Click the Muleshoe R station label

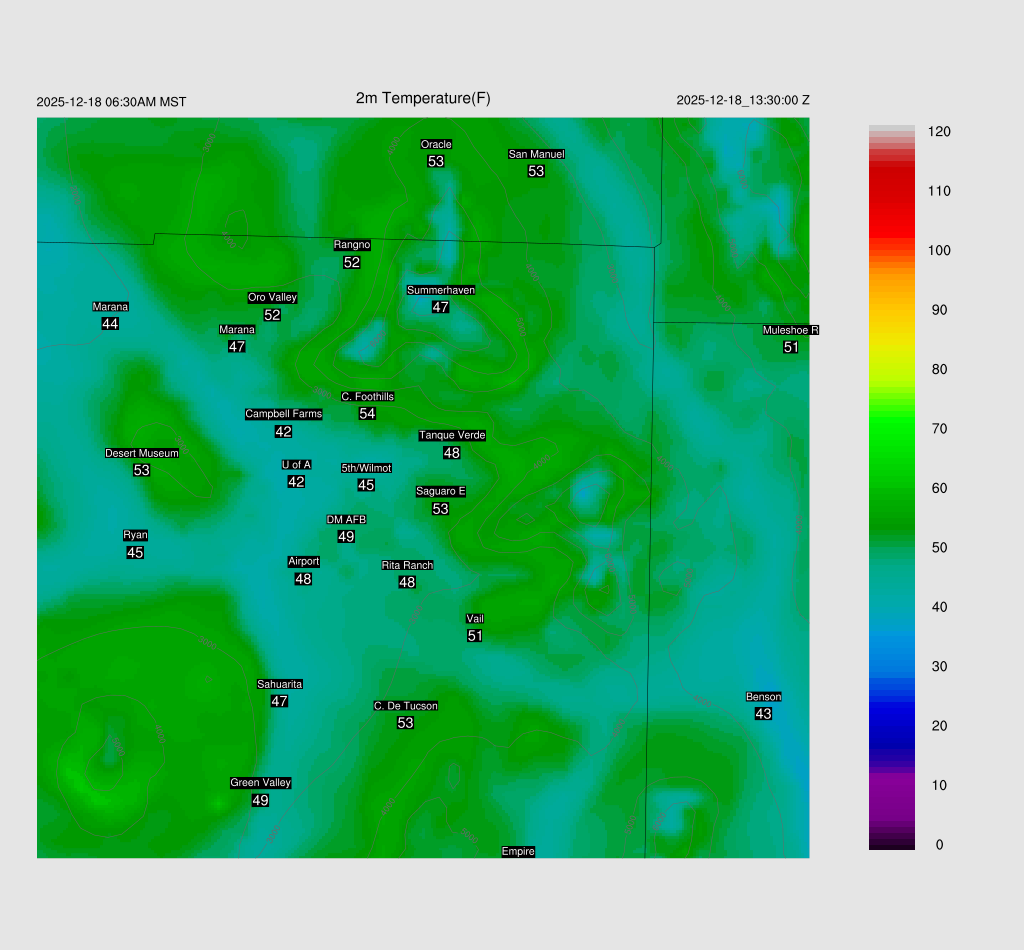[790, 330]
